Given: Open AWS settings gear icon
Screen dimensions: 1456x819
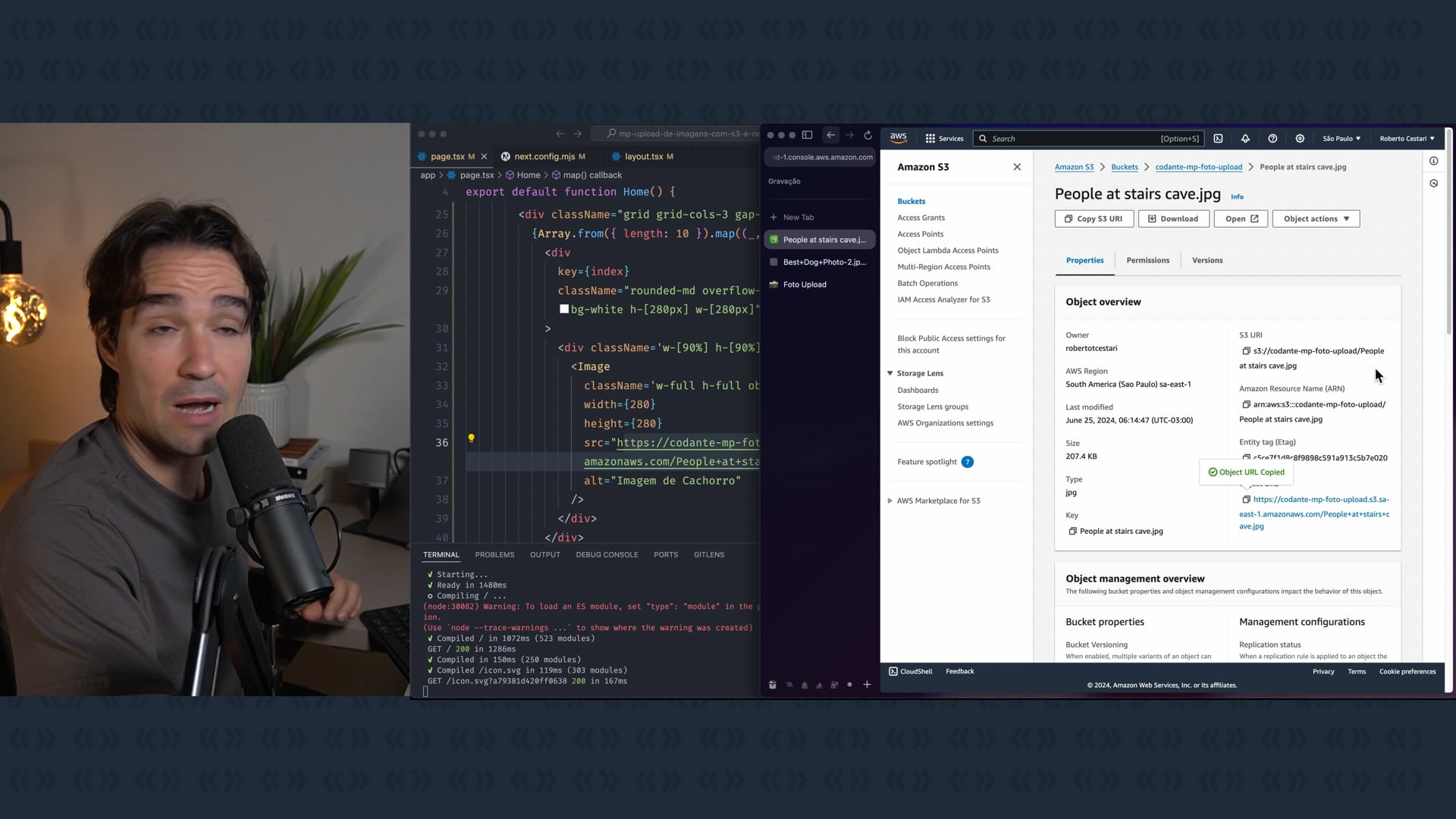Looking at the screenshot, I should (x=1300, y=139).
